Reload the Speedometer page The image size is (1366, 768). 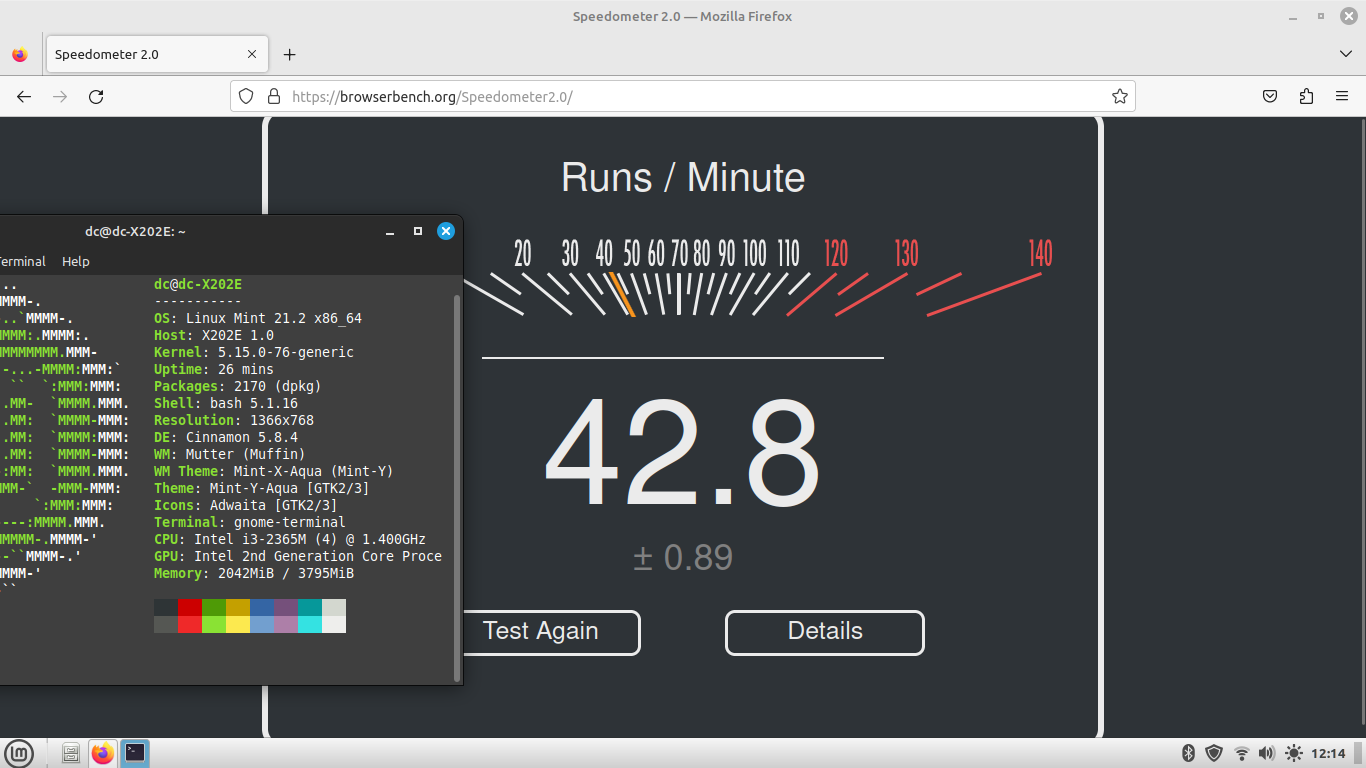tap(96, 97)
